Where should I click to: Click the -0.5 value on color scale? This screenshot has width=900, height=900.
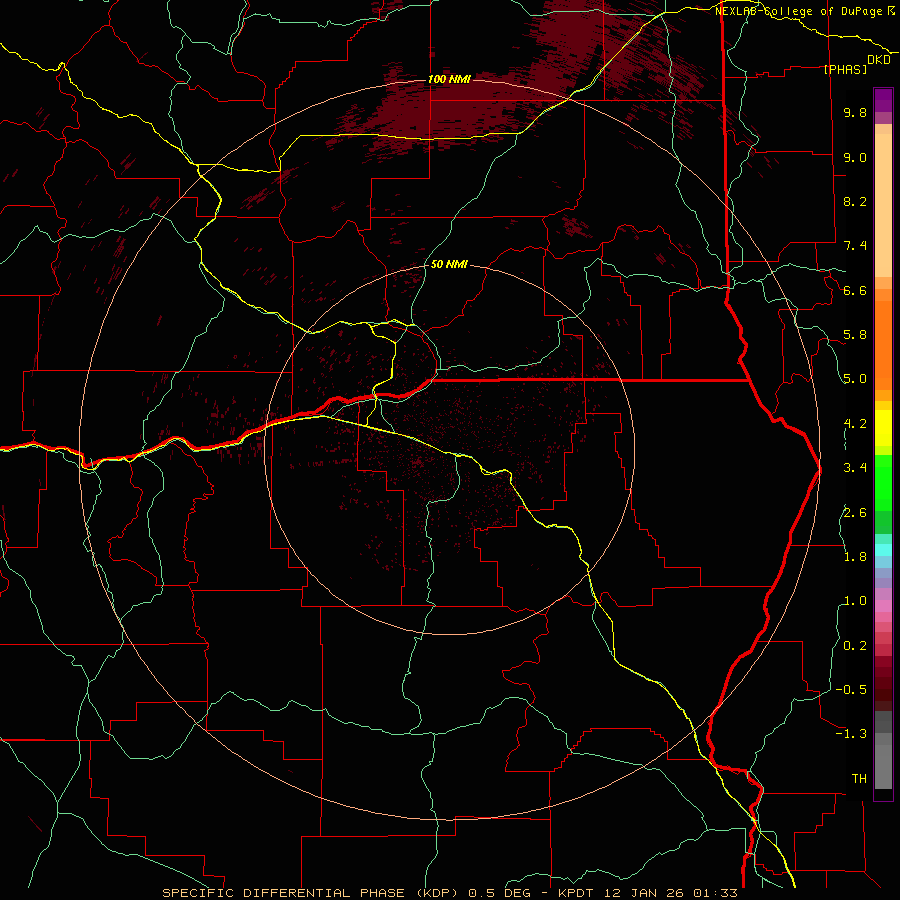(x=851, y=690)
